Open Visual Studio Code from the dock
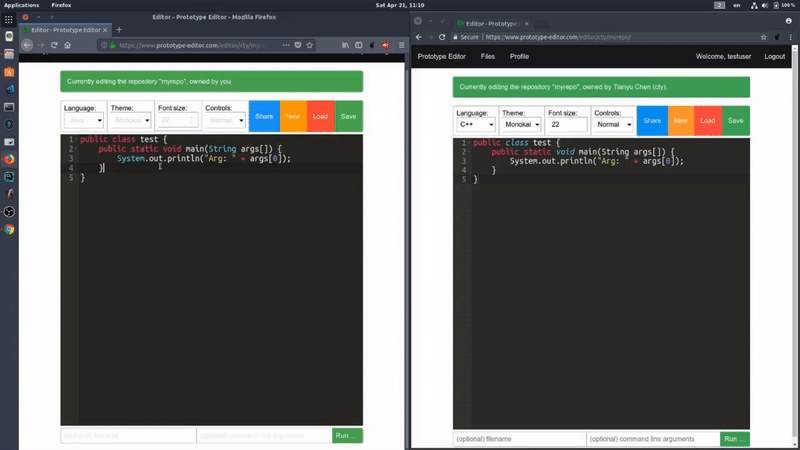The image size is (800, 450). tap(9, 89)
